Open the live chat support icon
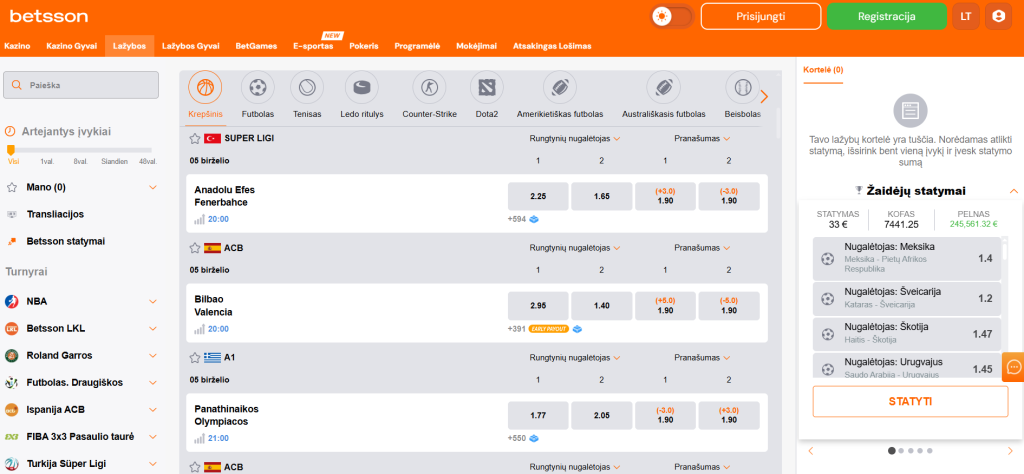 coord(1014,367)
